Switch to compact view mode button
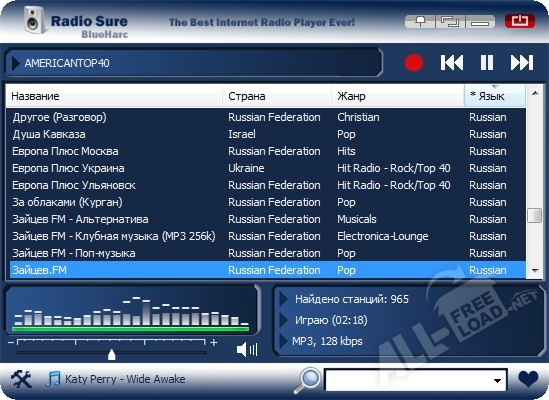Viewport: 549px width, 400px height. [450, 22]
